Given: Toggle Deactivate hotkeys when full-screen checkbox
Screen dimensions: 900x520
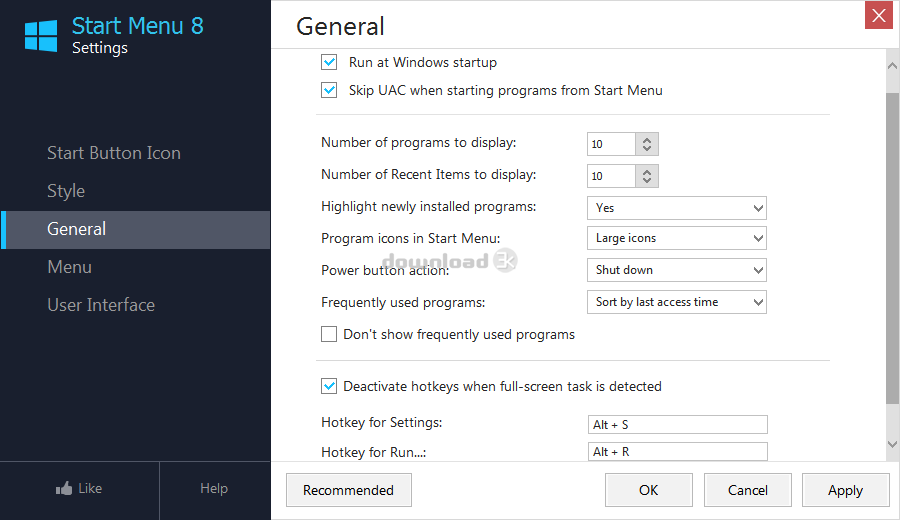Looking at the screenshot, I should pos(329,386).
